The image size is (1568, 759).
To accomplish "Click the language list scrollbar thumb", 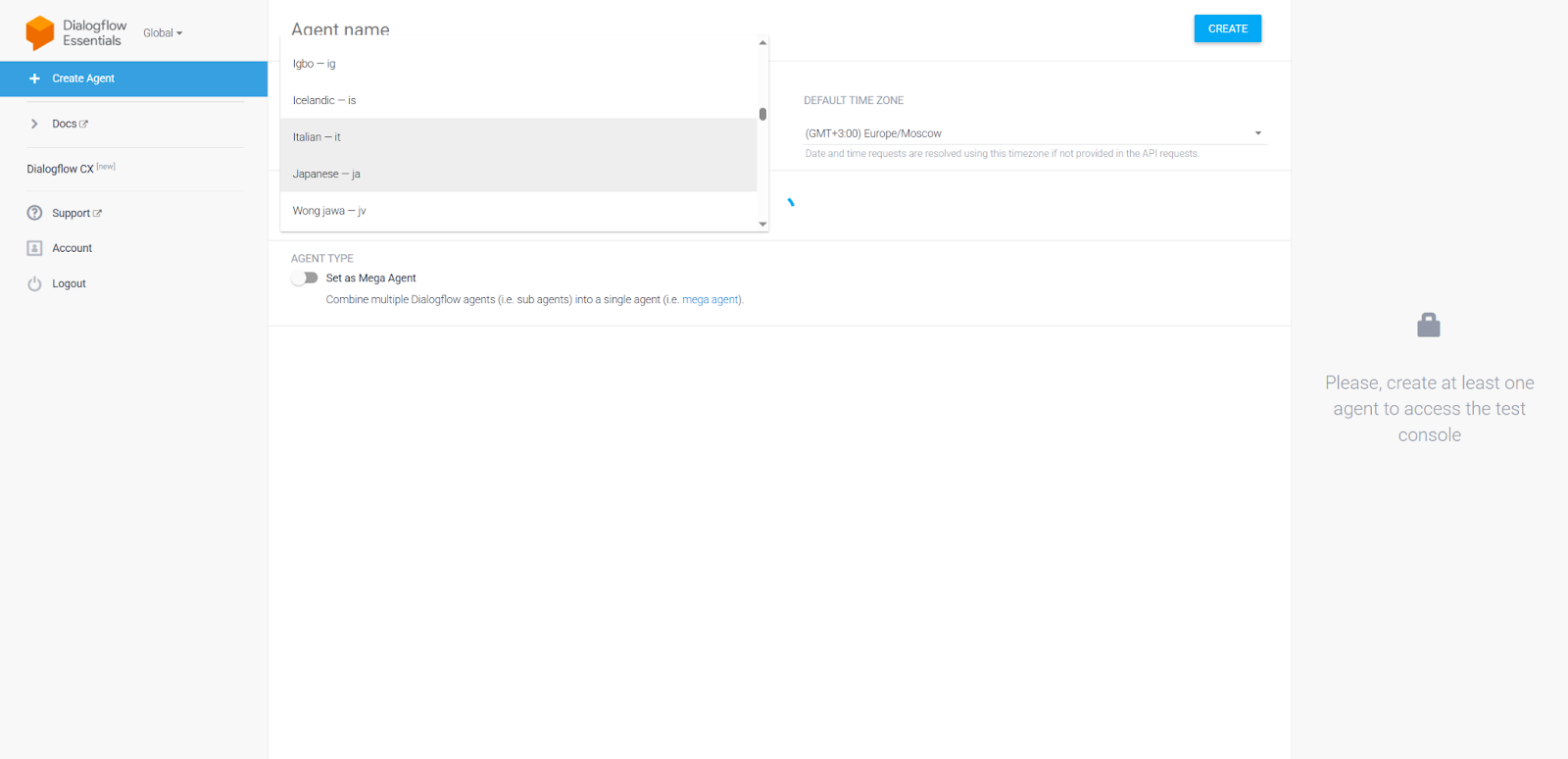I will click(762, 114).
